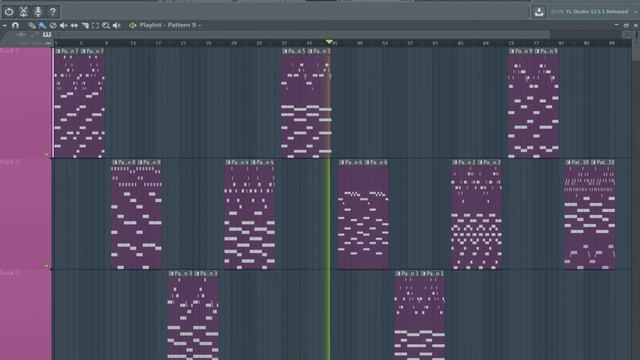Click the horizontal playlist scrollbar
The image size is (640, 360).
302,35
